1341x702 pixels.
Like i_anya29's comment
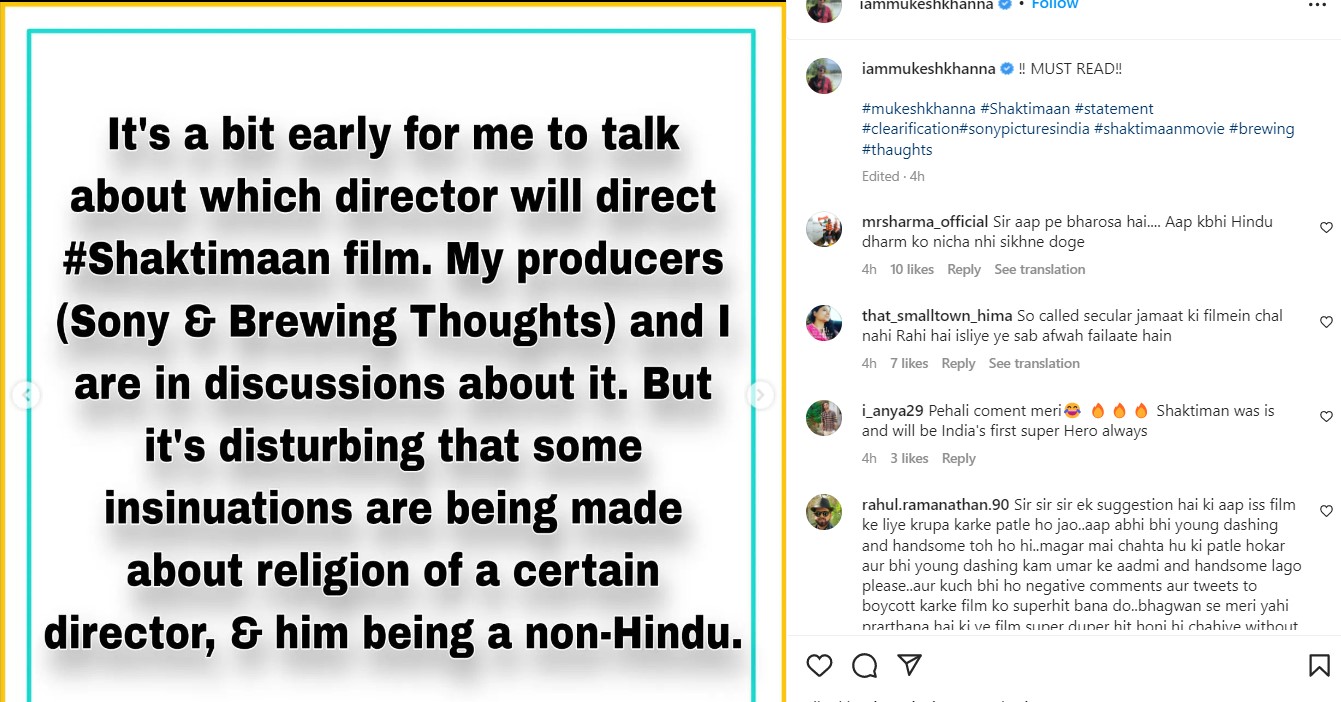click(1326, 416)
